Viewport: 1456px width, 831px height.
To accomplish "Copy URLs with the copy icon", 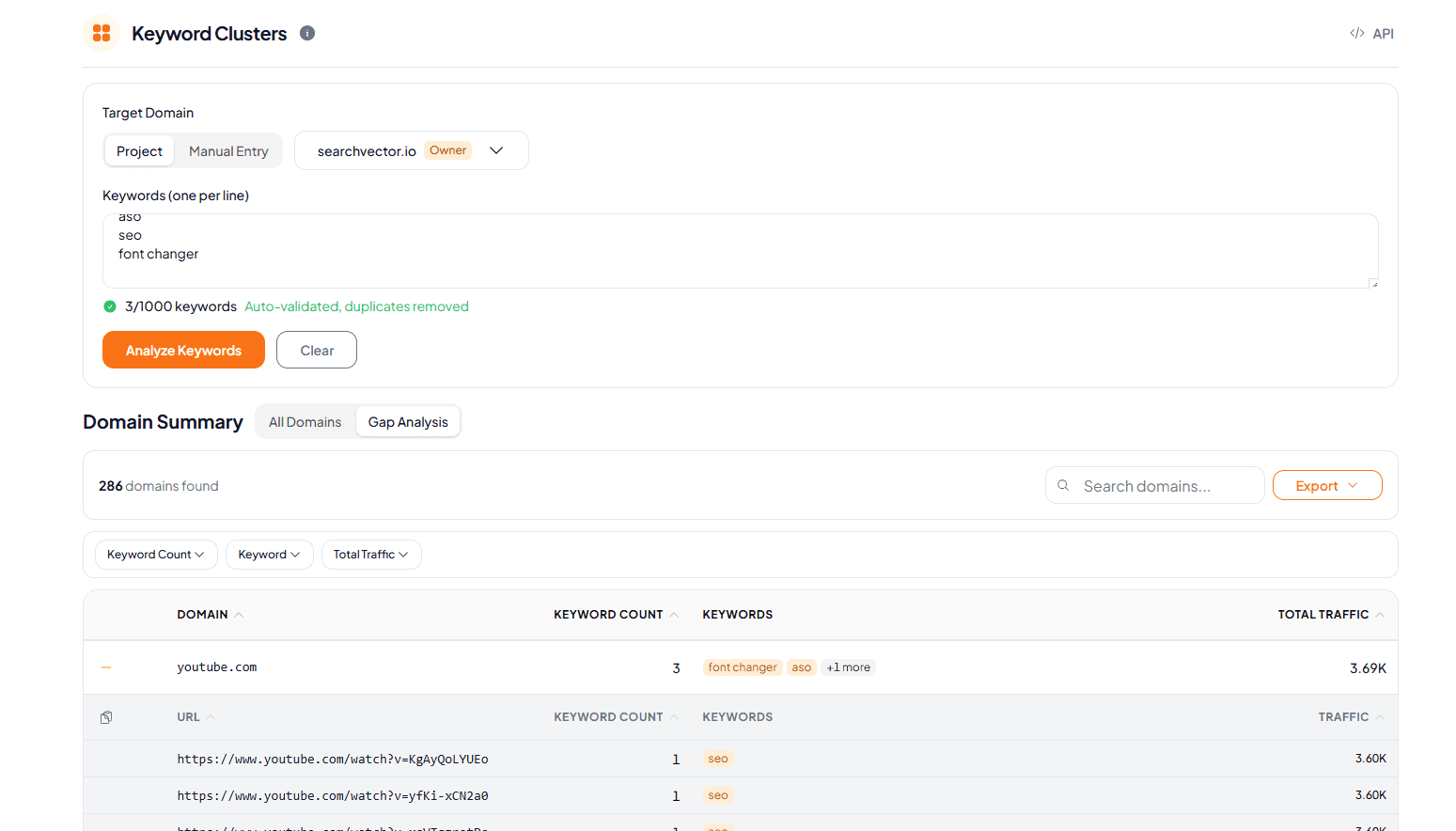I will 106,717.
